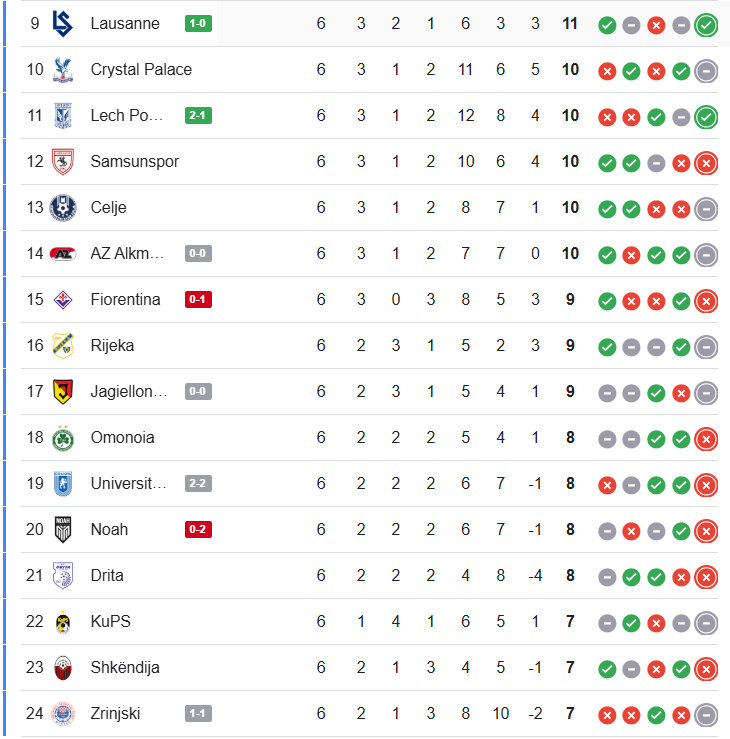Click the Fiorentina club crest
Viewport: 730px width, 739px height.
click(x=63, y=299)
